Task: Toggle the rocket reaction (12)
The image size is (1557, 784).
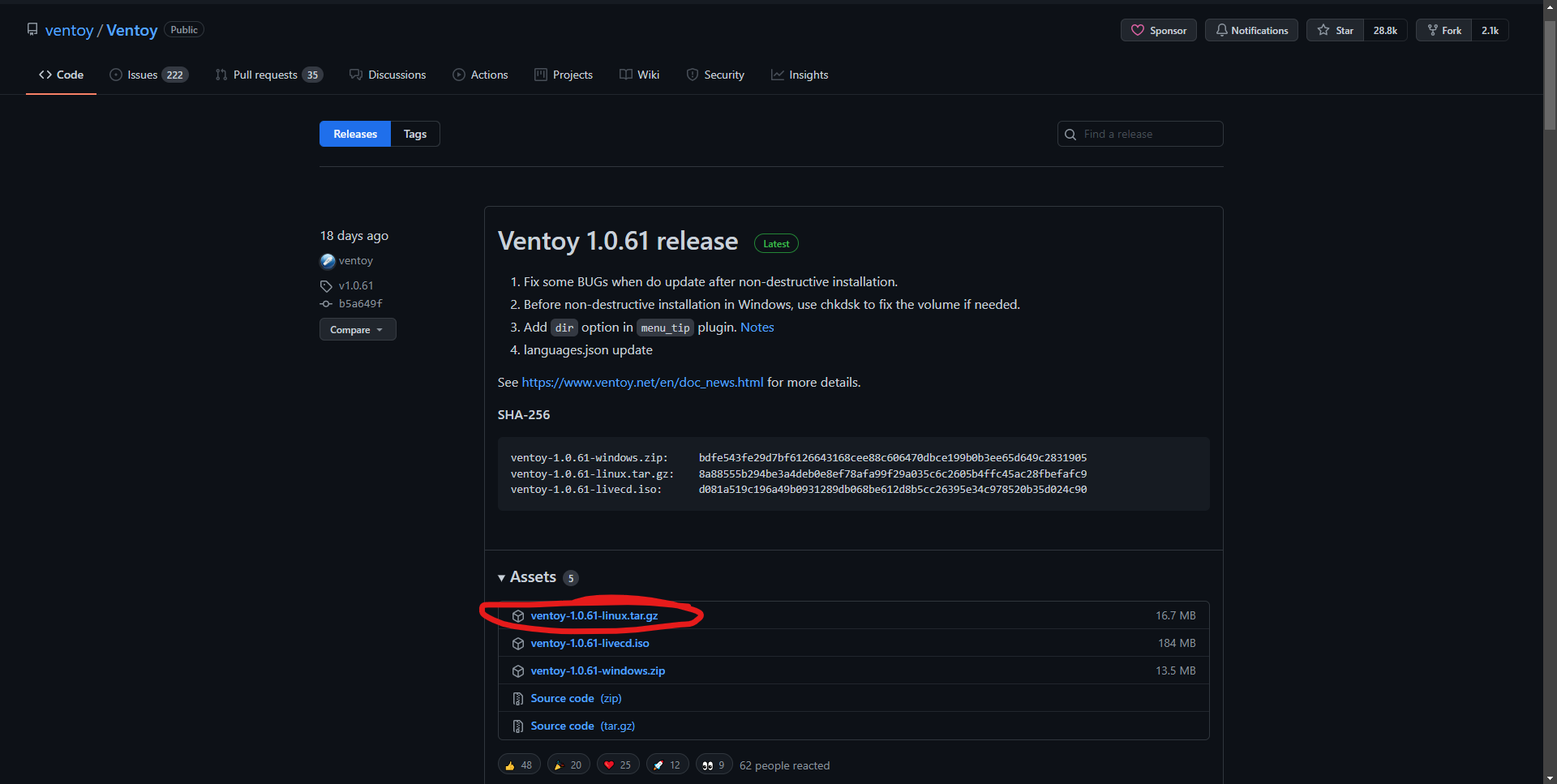Action: 667,765
